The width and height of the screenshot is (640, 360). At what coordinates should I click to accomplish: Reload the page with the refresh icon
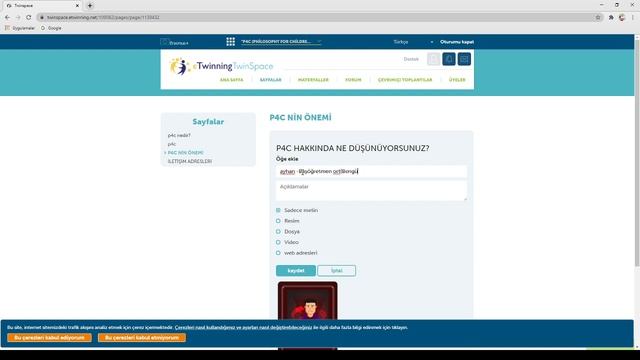(x=29, y=17)
